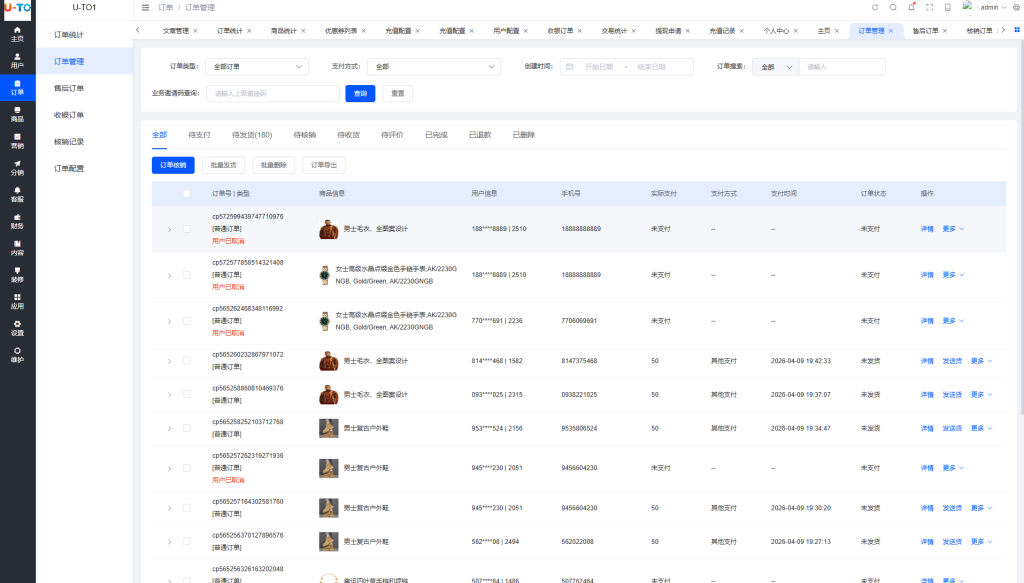This screenshot has height=583, width=1024.
Task: Open the 主页 home sidebar icon
Action: pyautogui.click(x=17, y=34)
